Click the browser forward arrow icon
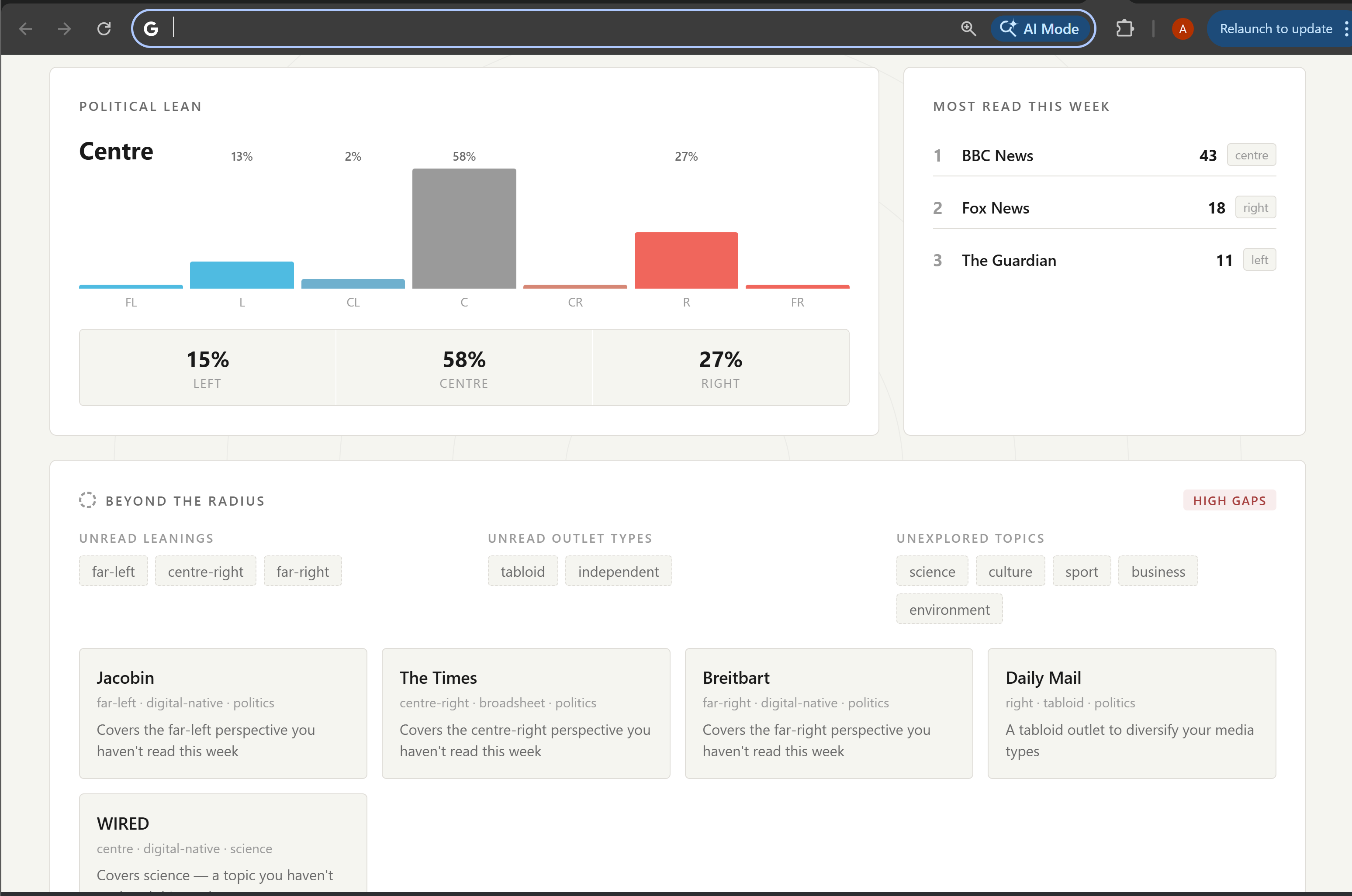This screenshot has height=896, width=1352. coord(65,28)
